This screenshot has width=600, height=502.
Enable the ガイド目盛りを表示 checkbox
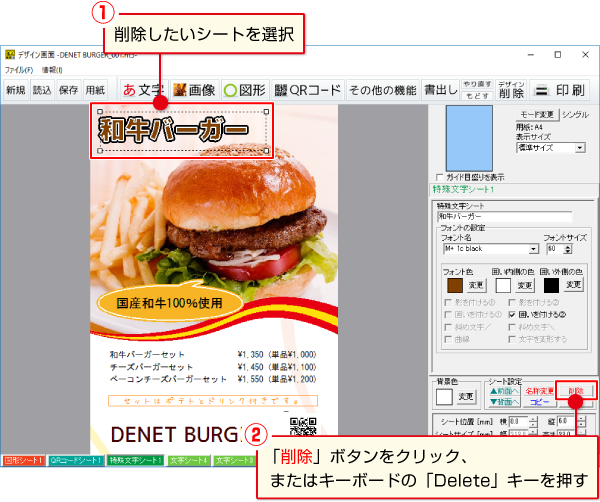coord(441,177)
